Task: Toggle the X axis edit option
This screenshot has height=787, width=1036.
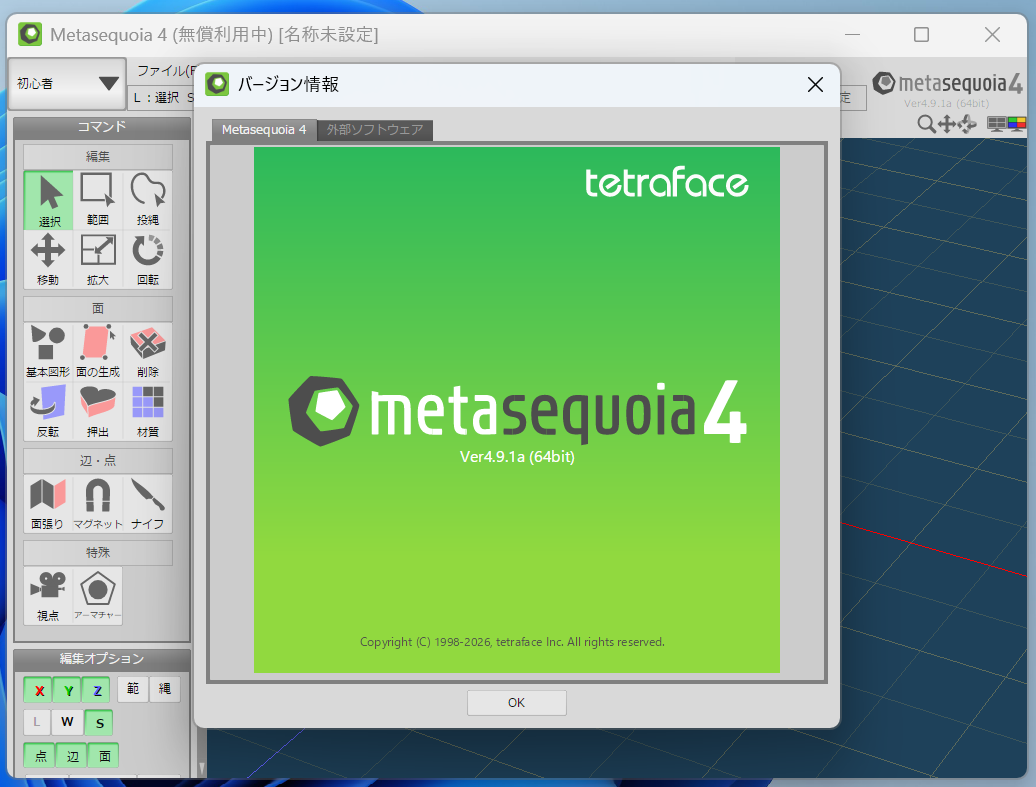Action: click(39, 690)
